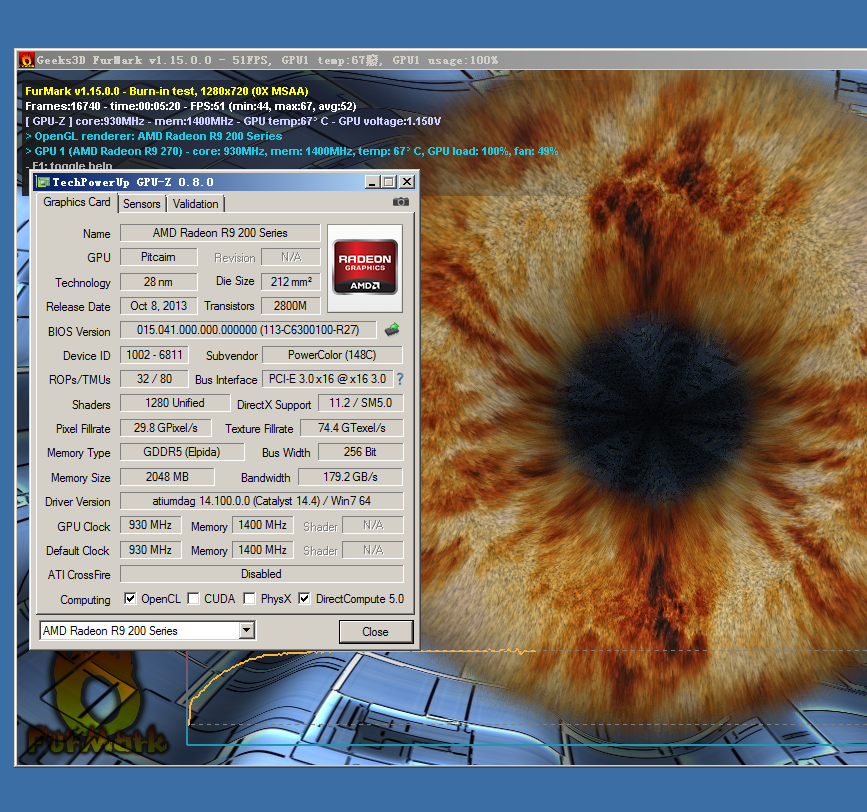Open the AMD Radeon R9 200 Series dropdown
Image resolution: width=867 pixels, height=812 pixels.
(x=247, y=630)
